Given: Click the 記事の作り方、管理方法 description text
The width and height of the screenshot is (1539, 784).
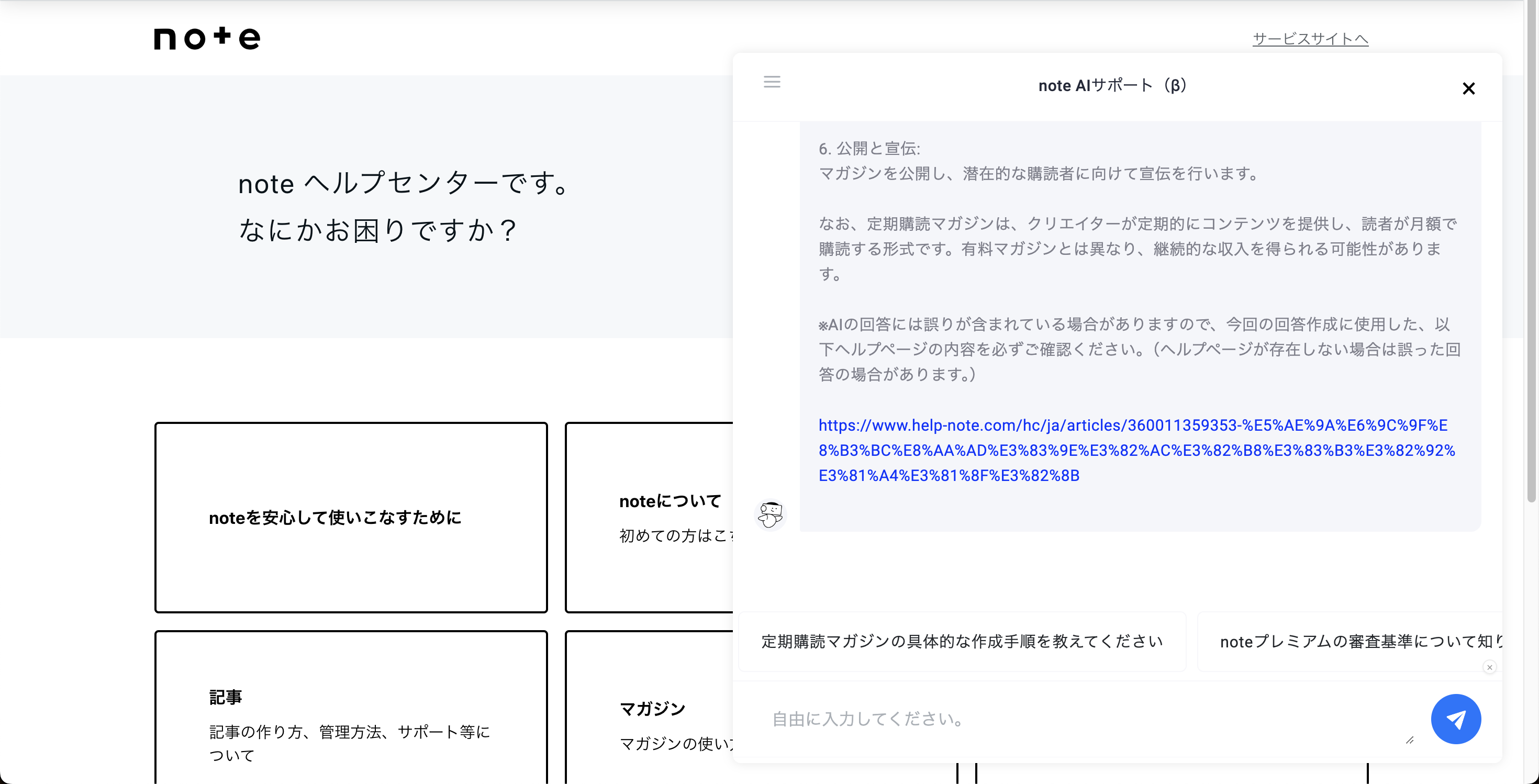Looking at the screenshot, I should [x=350, y=743].
